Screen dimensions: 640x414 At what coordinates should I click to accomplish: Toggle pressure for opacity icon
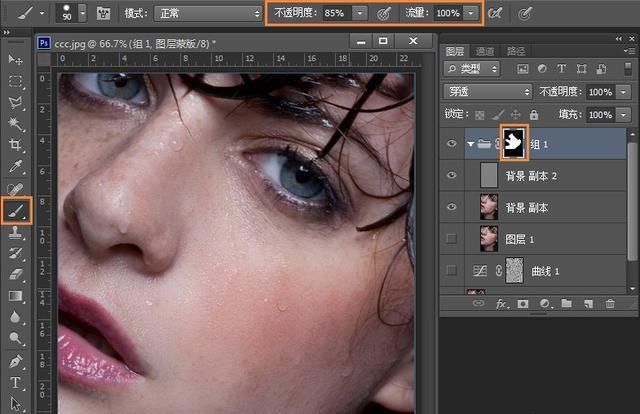pos(384,14)
